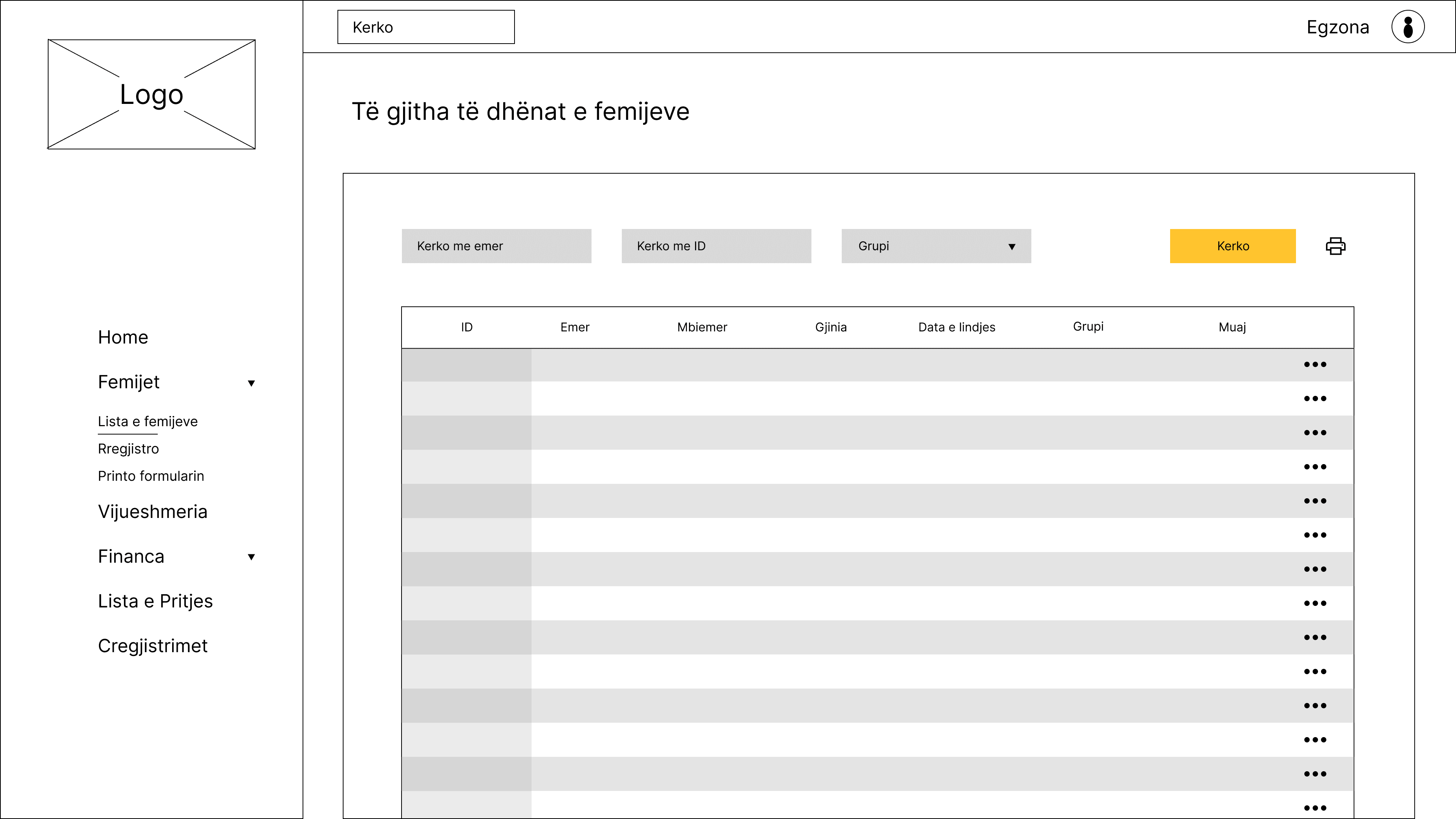The height and width of the screenshot is (819, 1456).
Task: Click the Logo placeholder image
Action: (x=152, y=94)
